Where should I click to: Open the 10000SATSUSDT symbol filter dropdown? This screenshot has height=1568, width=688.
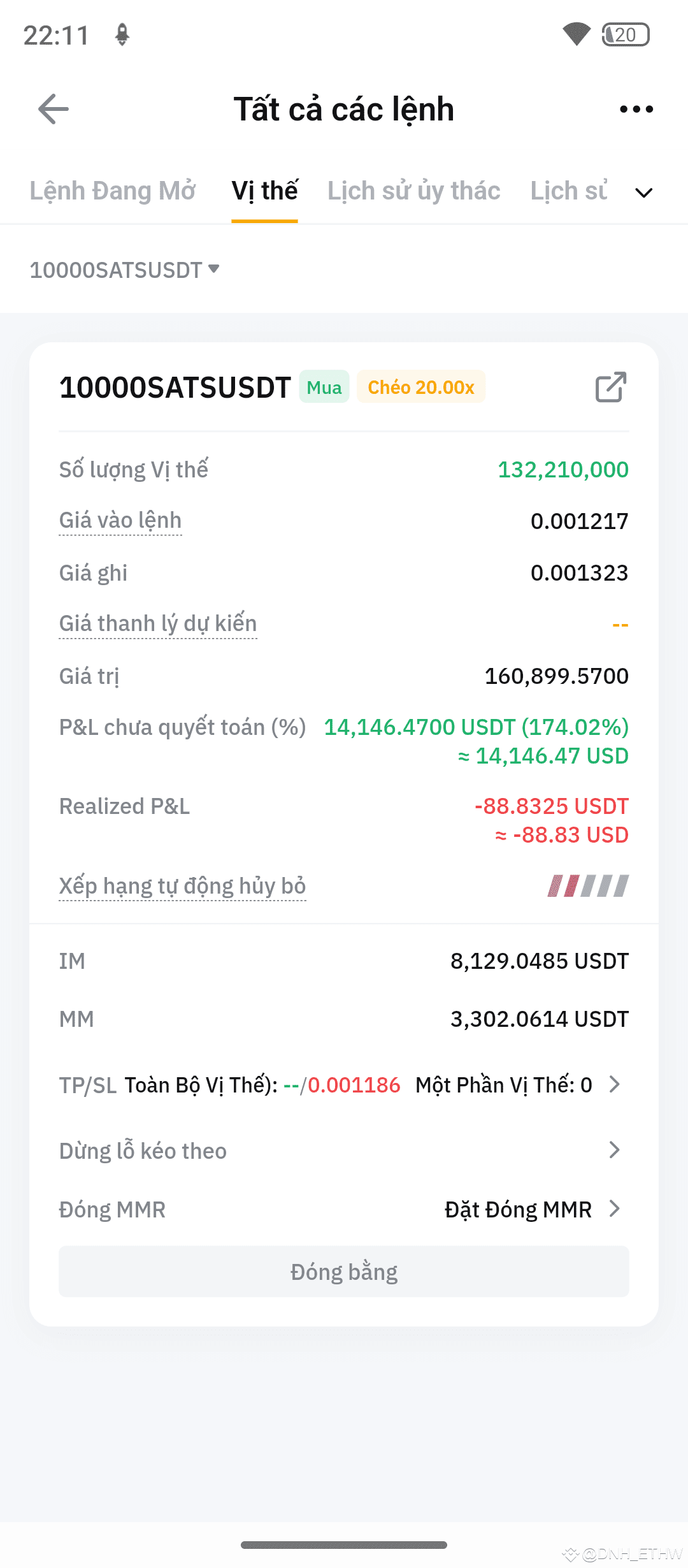tap(125, 270)
